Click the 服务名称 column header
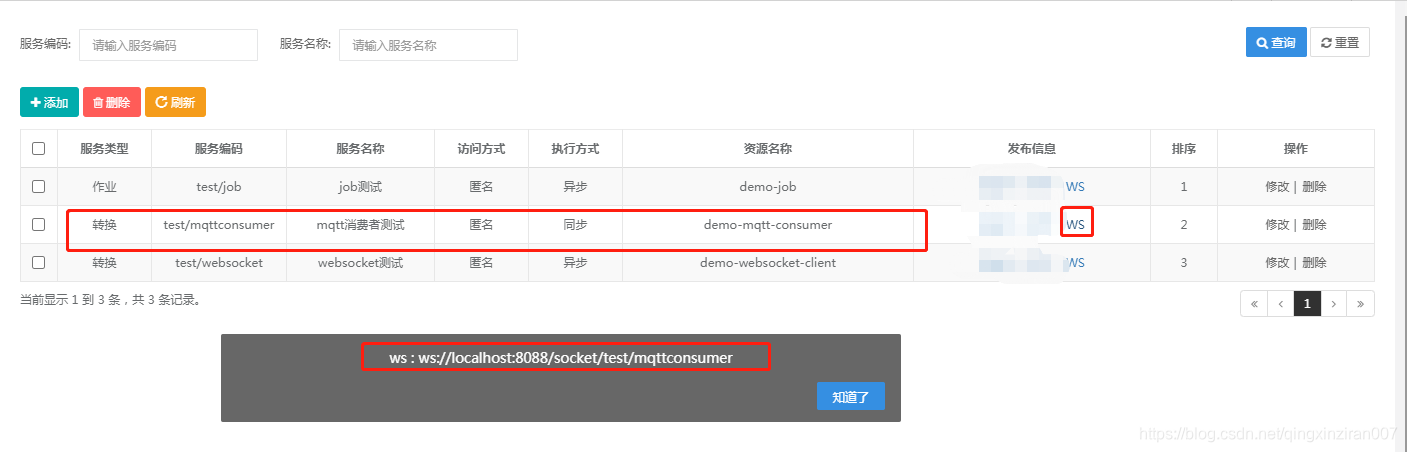Screen dimensions: 1407x452 pyautogui.click(x=360, y=148)
